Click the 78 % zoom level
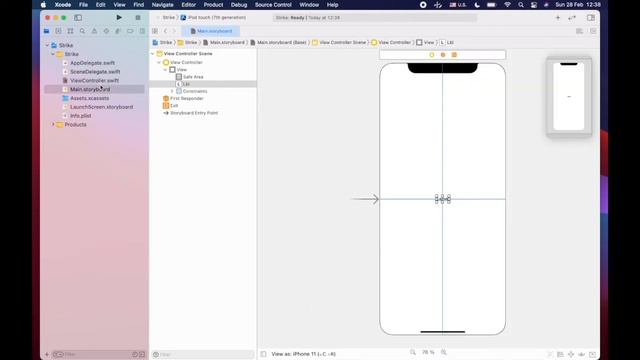This screenshot has width=640, height=360. tap(428, 352)
